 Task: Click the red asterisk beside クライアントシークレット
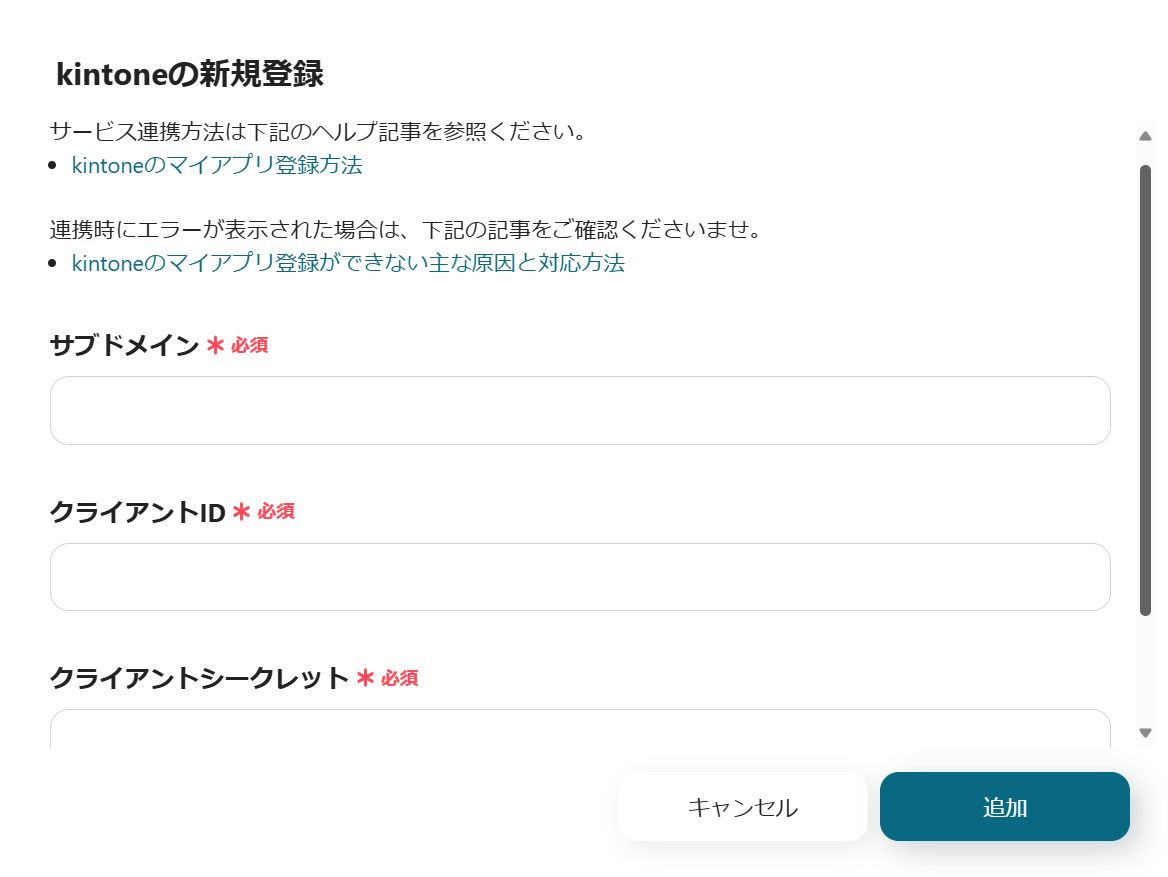(x=365, y=678)
